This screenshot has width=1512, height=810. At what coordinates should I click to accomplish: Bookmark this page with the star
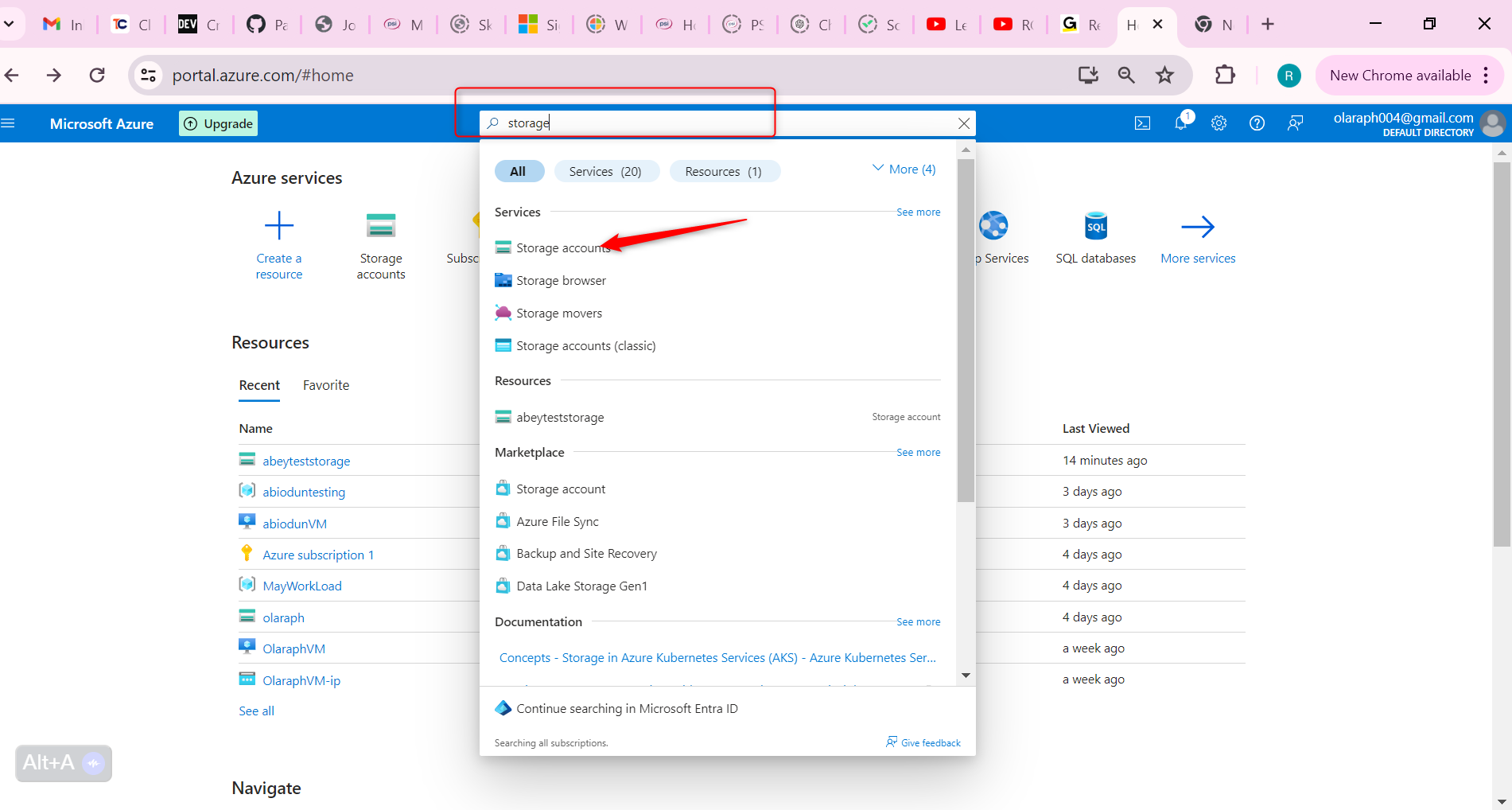point(1164,75)
